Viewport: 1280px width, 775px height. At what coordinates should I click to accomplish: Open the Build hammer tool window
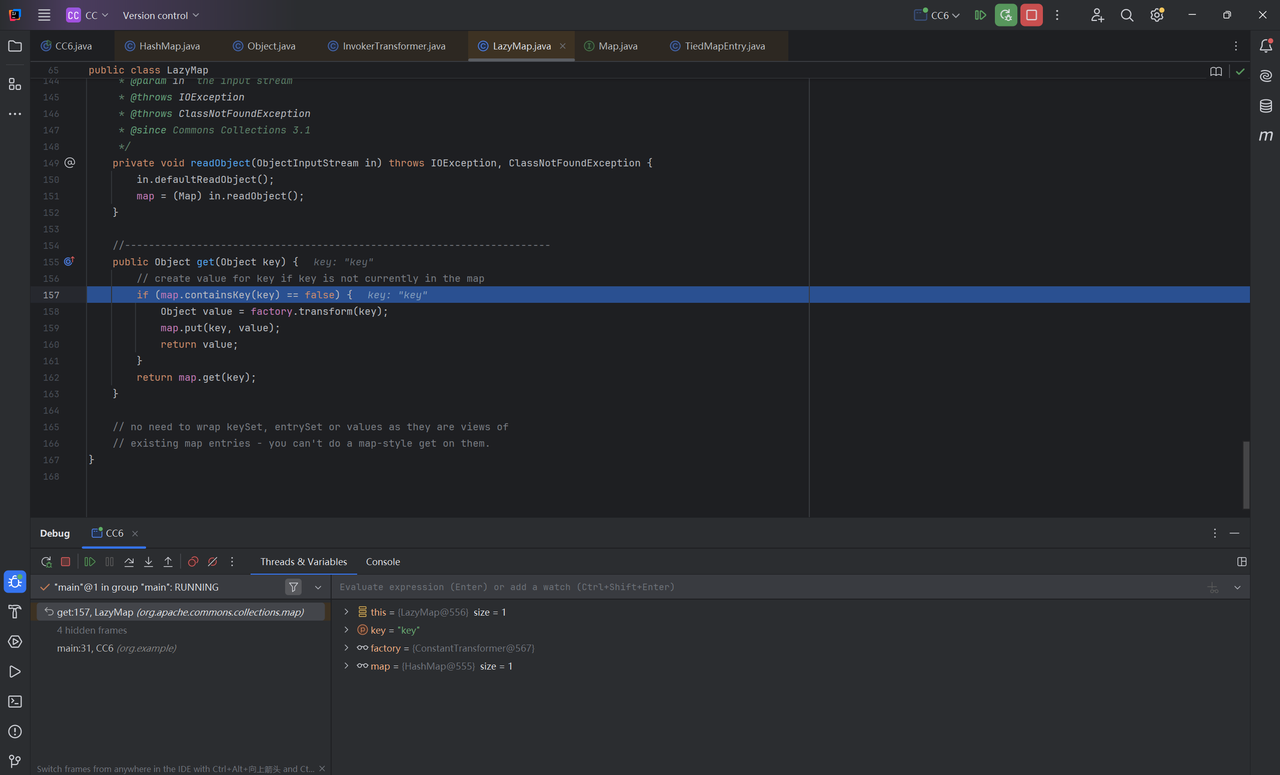(x=14, y=611)
